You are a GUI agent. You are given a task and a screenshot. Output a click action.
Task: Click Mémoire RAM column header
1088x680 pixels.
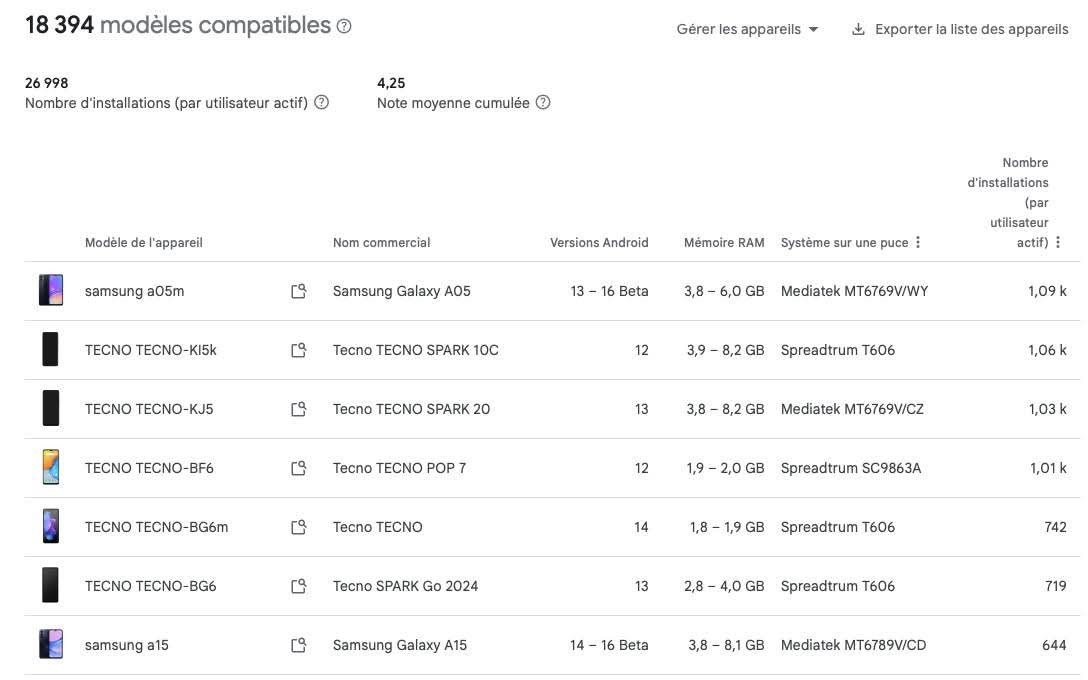click(x=724, y=243)
